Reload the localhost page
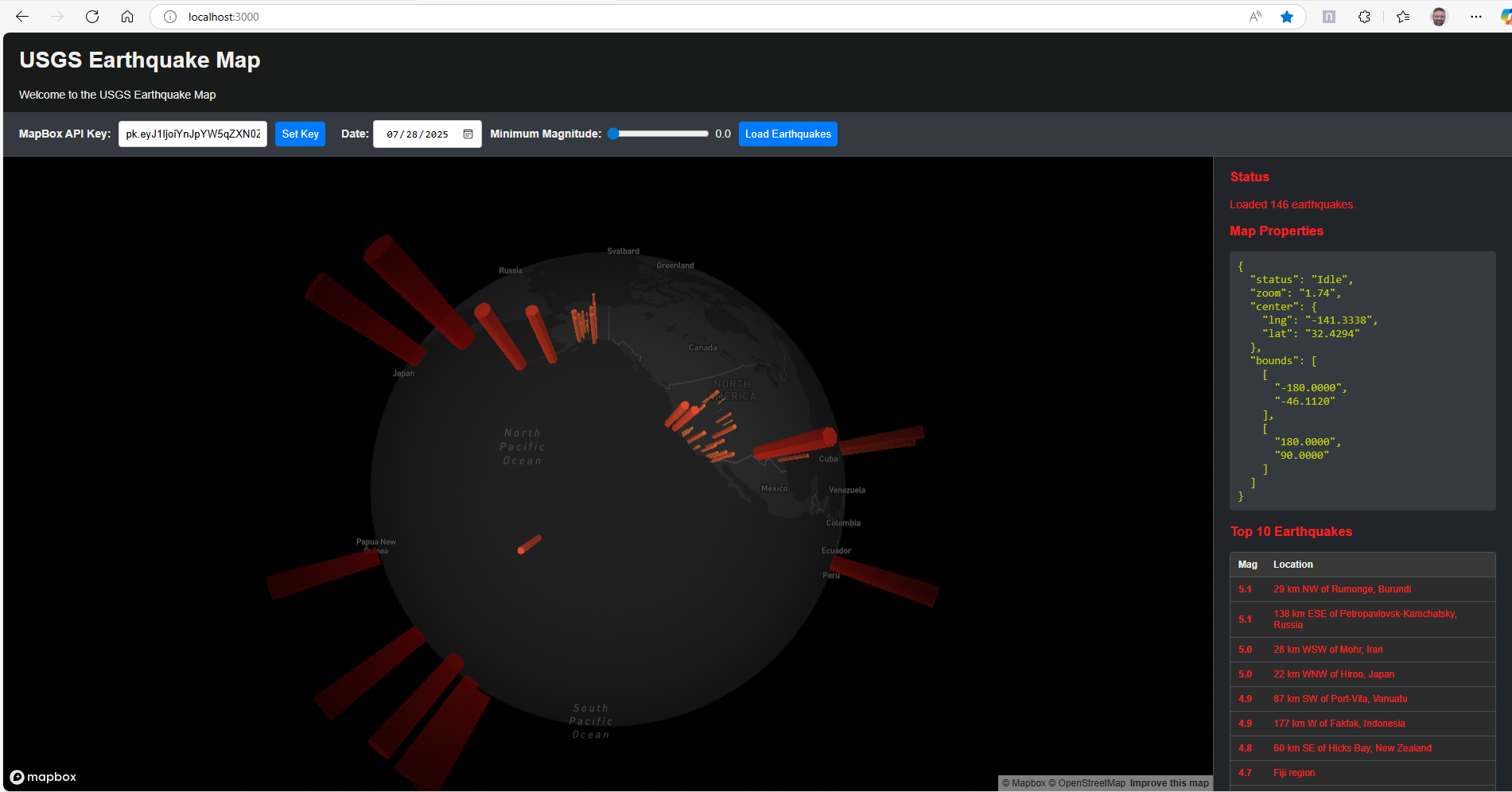 pyautogui.click(x=92, y=17)
